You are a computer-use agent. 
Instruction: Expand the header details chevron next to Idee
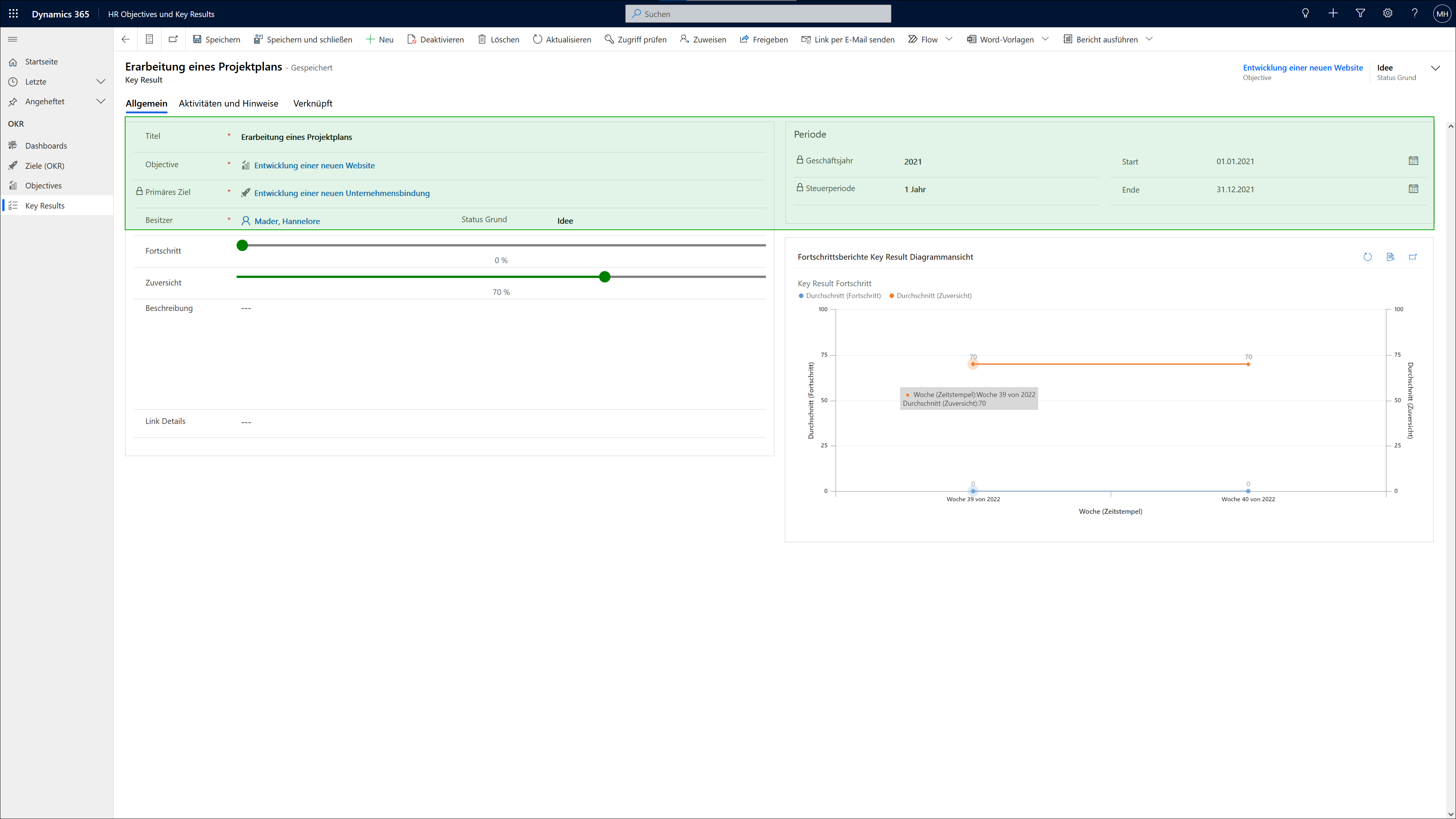1436,68
